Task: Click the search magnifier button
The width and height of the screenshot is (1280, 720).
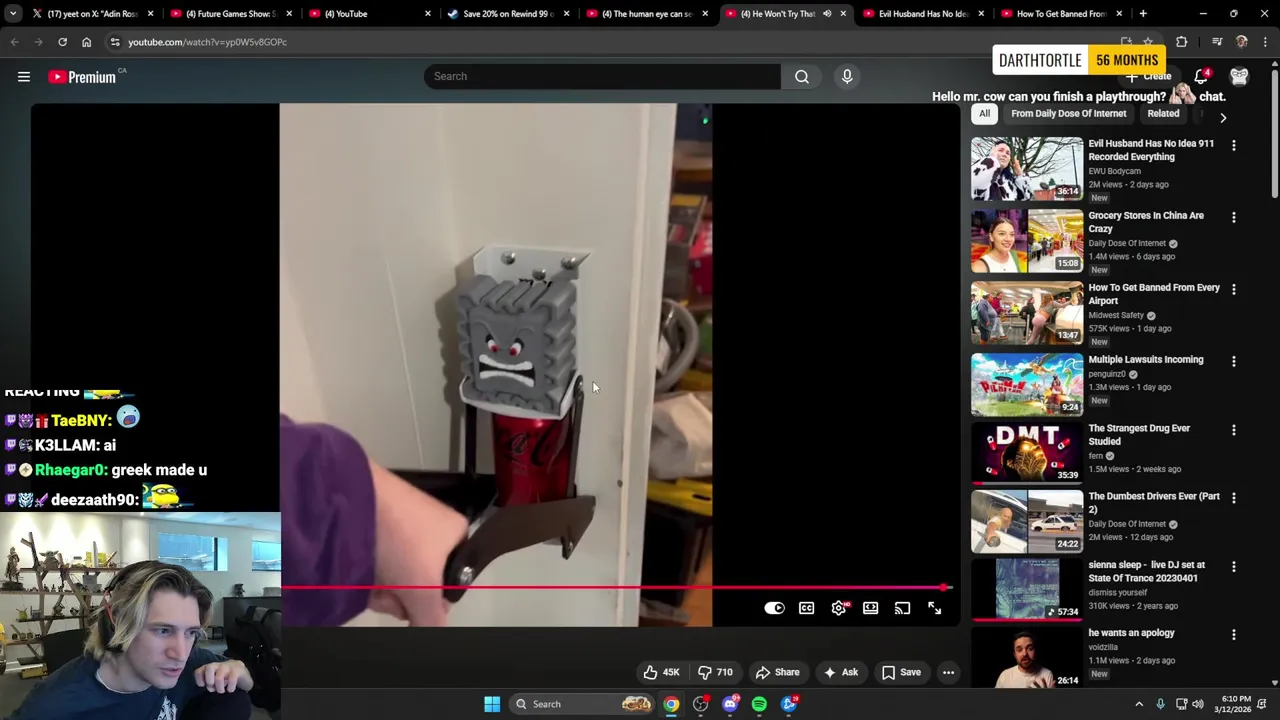Action: point(802,76)
